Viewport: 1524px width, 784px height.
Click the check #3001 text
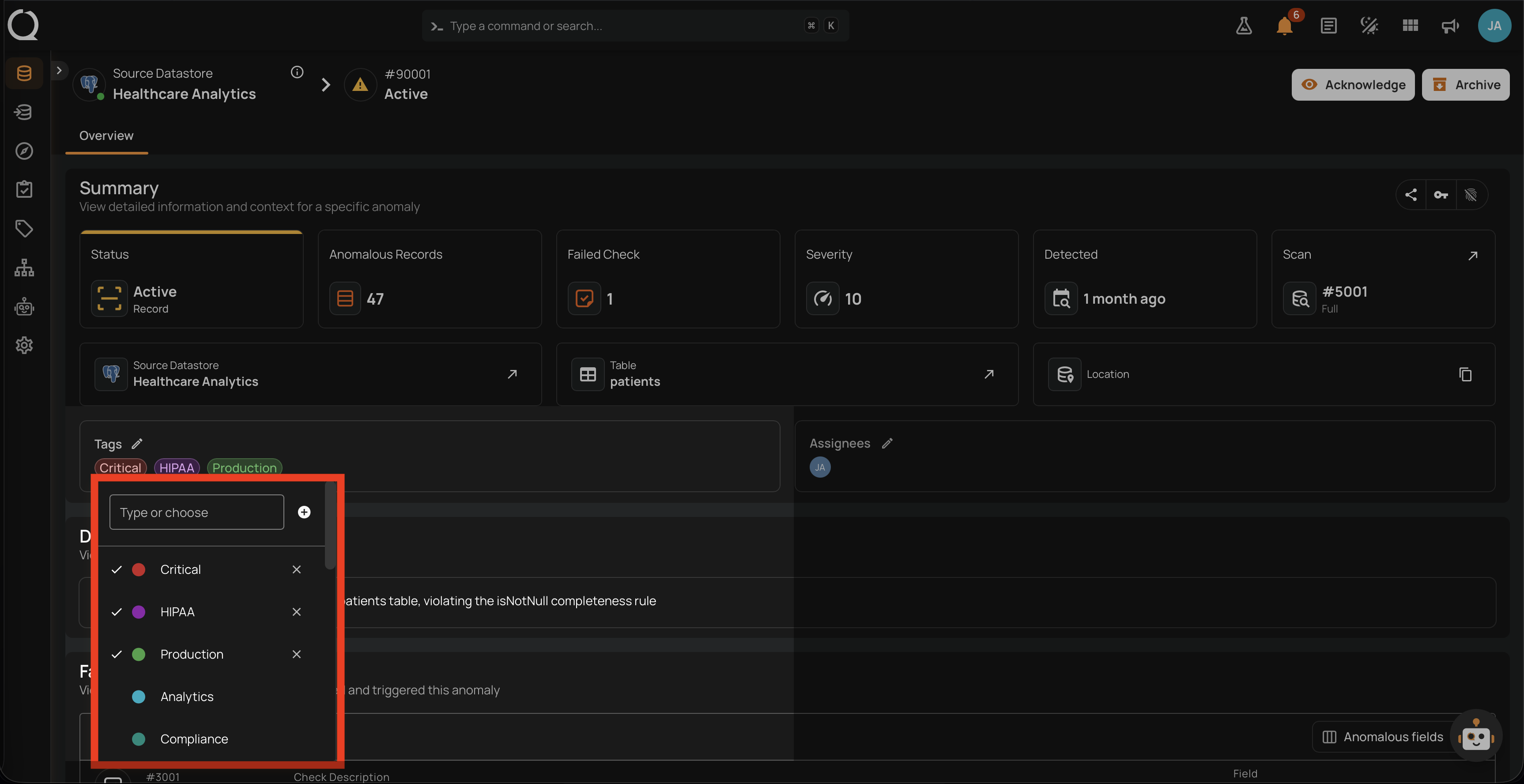(x=163, y=777)
